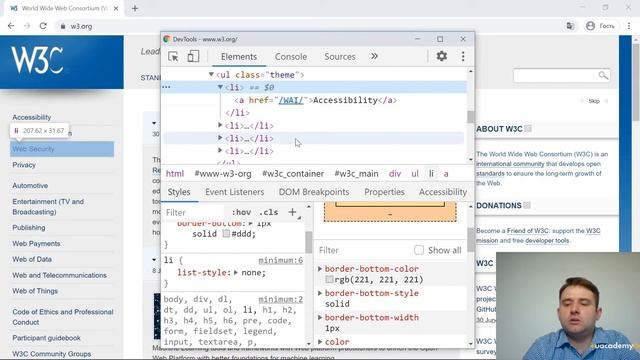Image resolution: width=640 pixels, height=360 pixels.
Task: Select the Styles tab
Action: (179, 192)
